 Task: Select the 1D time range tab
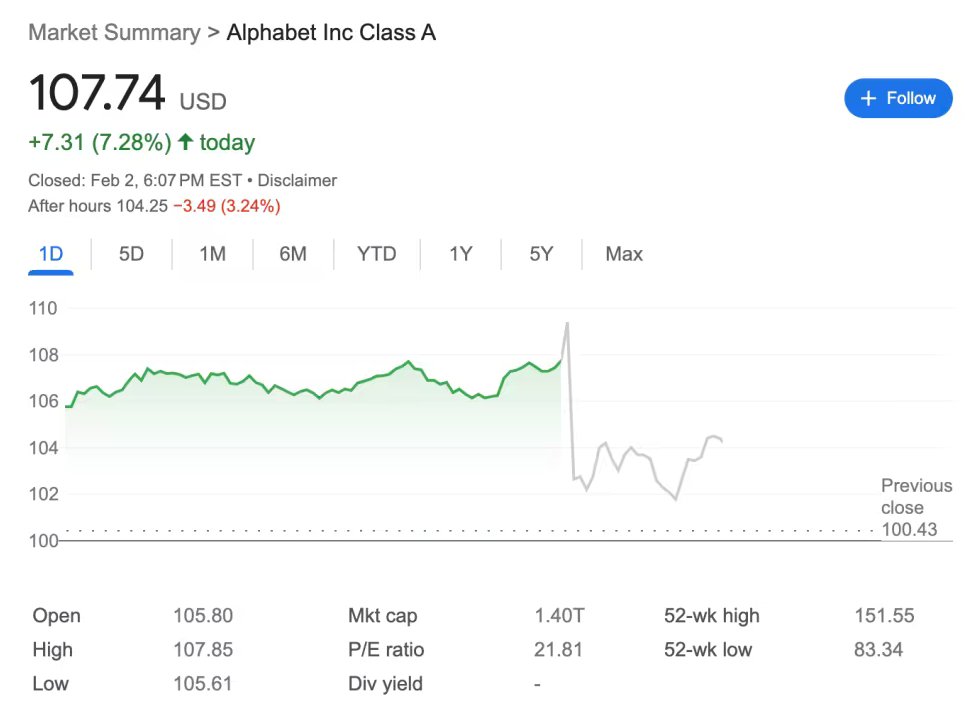point(51,254)
